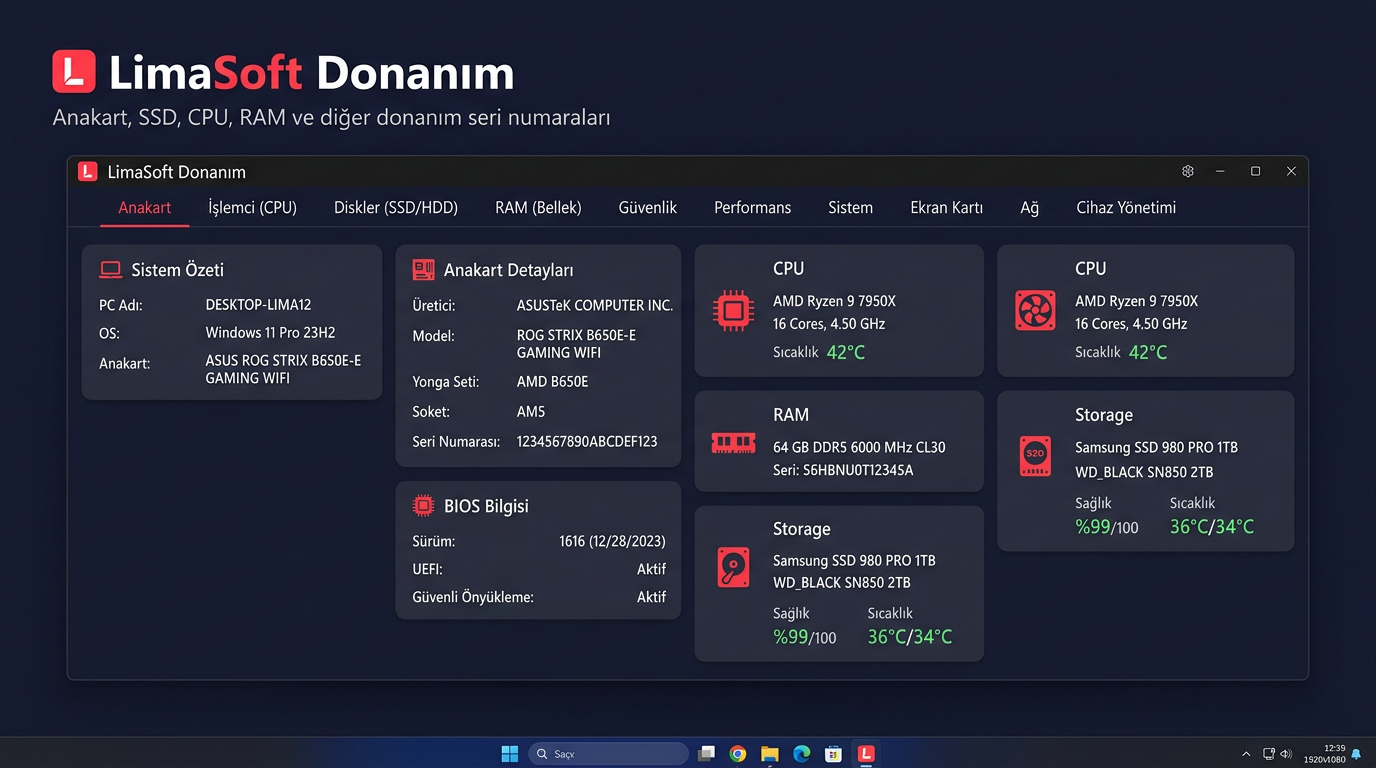Viewport: 1376px width, 768px height.
Task: Open the Ekran Kartı tab
Action: (x=946, y=208)
